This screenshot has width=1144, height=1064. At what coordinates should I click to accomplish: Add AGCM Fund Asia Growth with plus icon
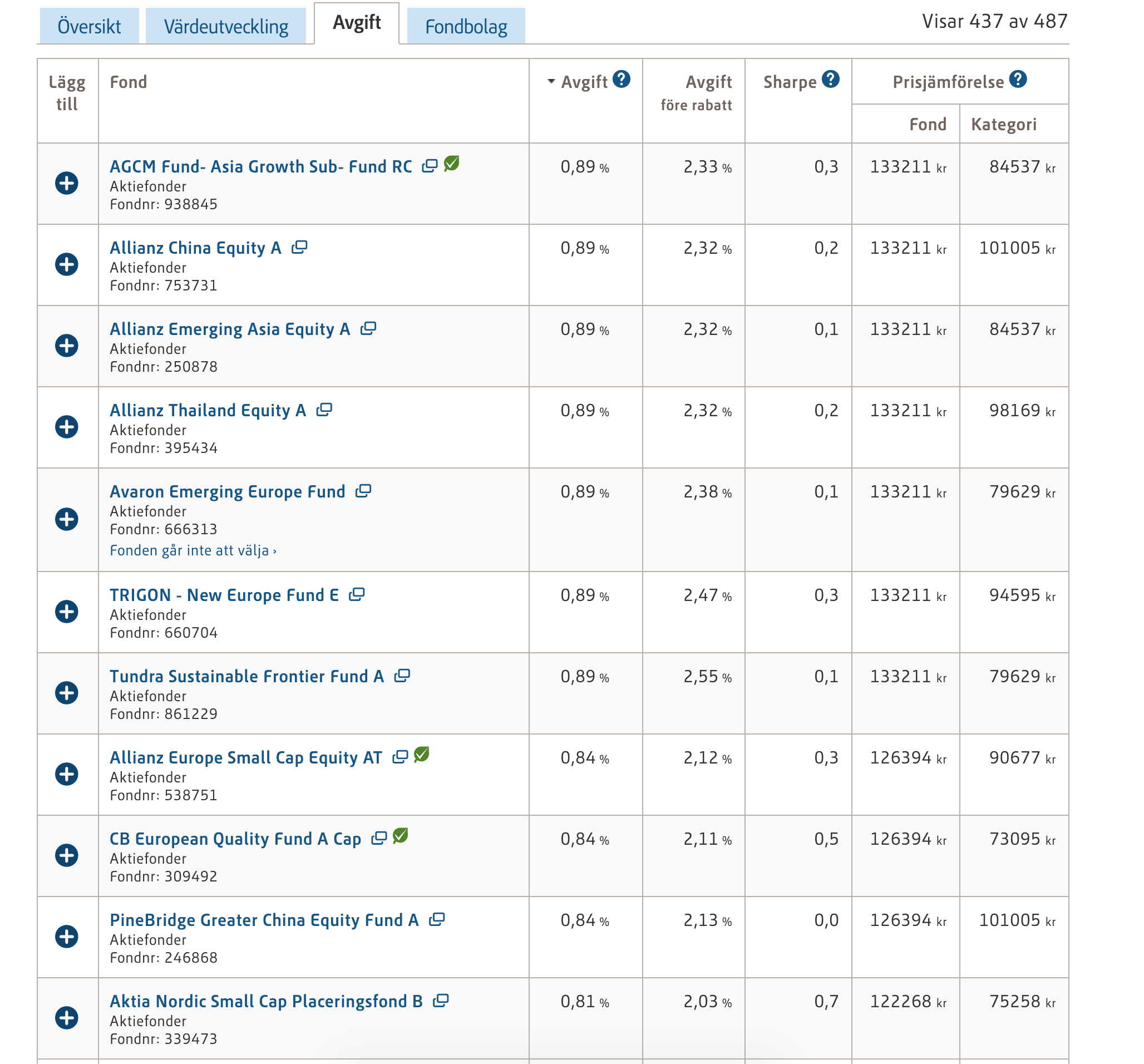pos(67,184)
